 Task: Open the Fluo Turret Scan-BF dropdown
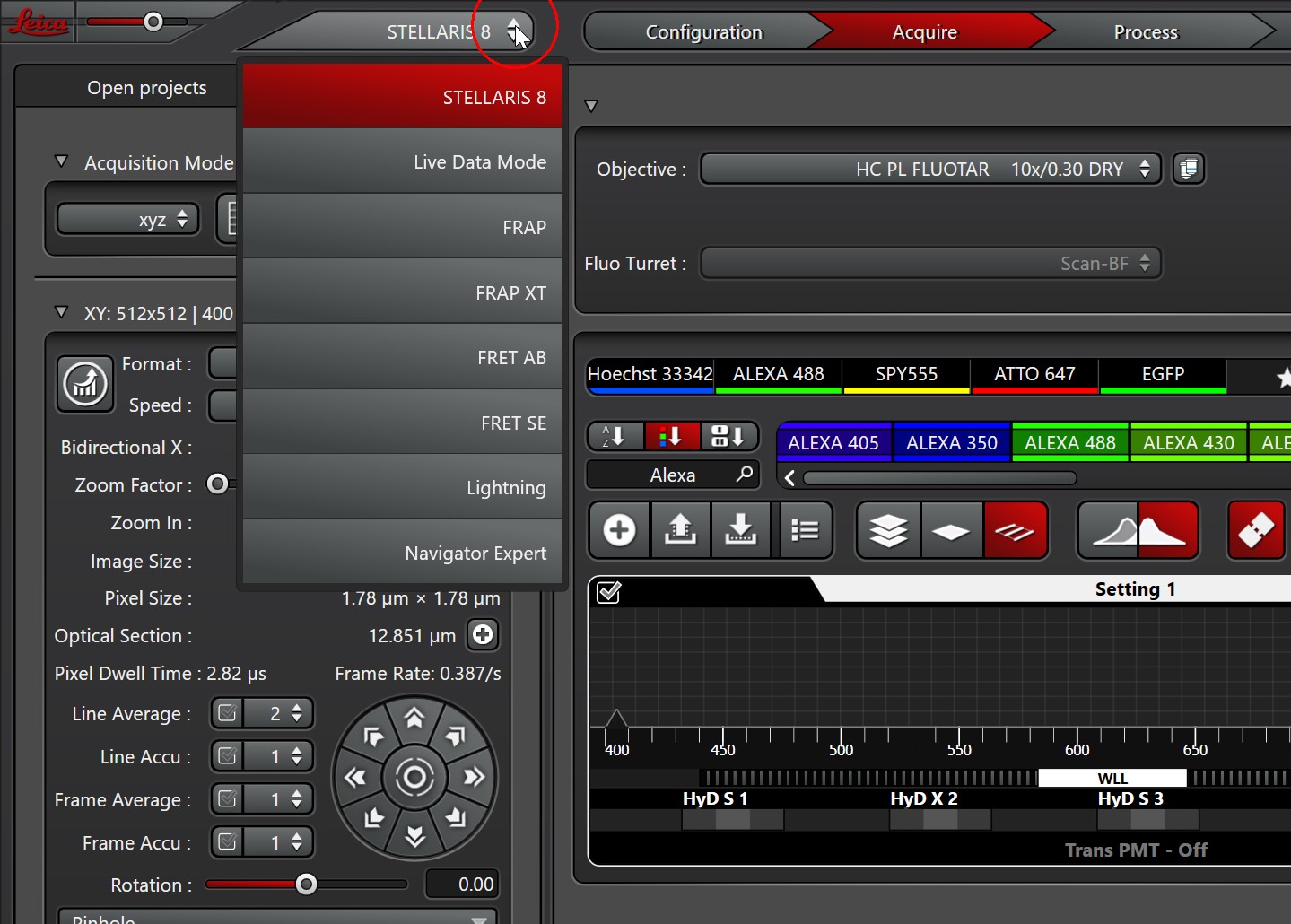click(930, 263)
